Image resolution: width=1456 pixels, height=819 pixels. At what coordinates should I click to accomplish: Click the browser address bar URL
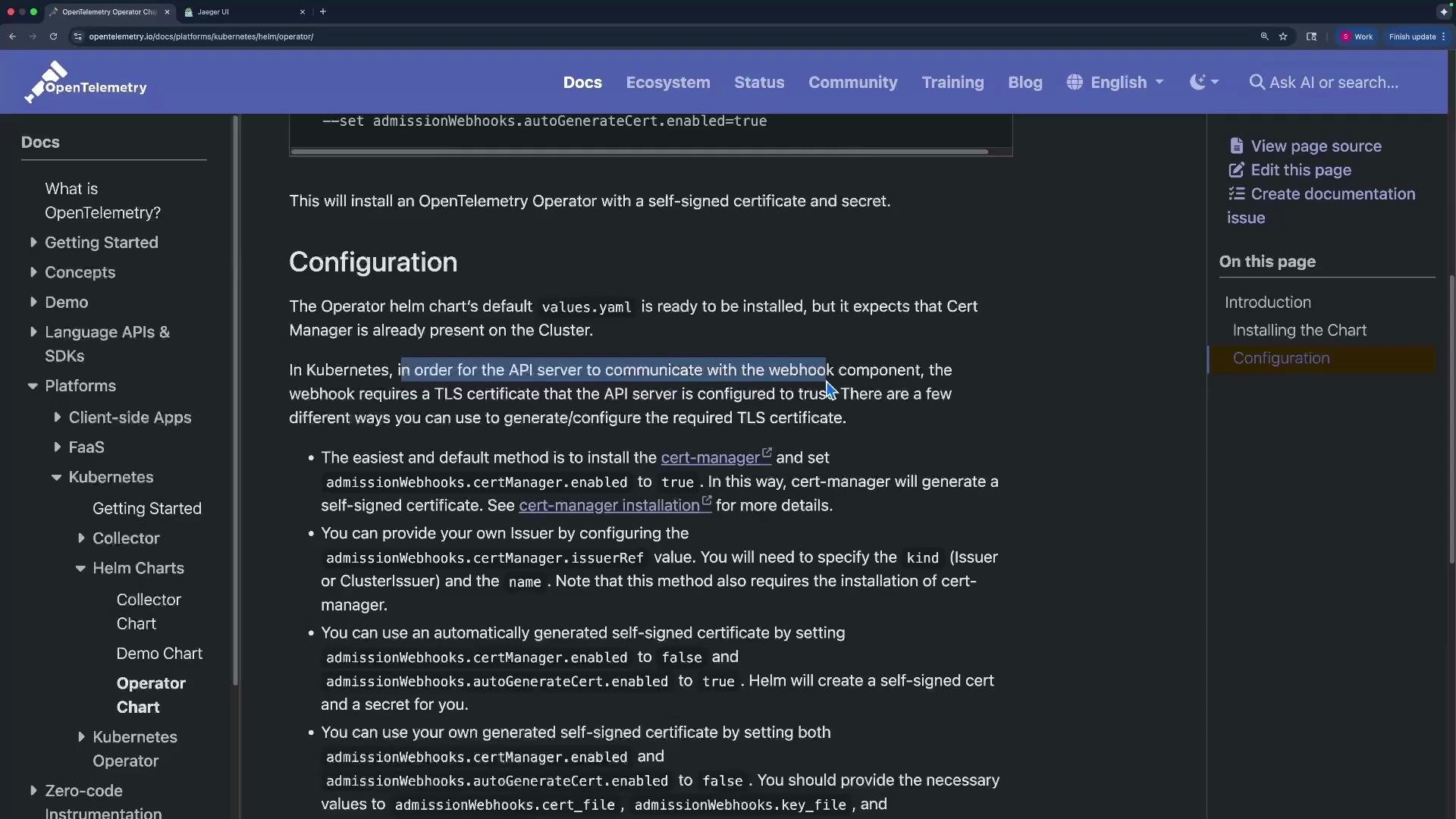201,36
